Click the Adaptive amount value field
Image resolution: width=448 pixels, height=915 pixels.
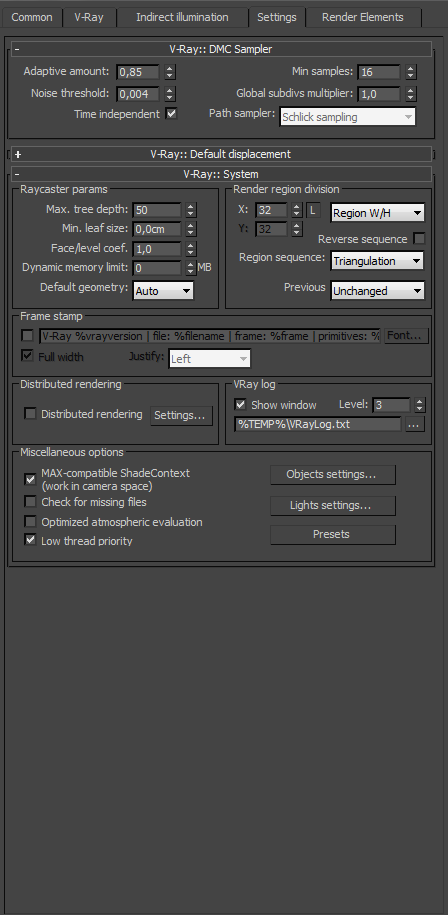(x=138, y=72)
